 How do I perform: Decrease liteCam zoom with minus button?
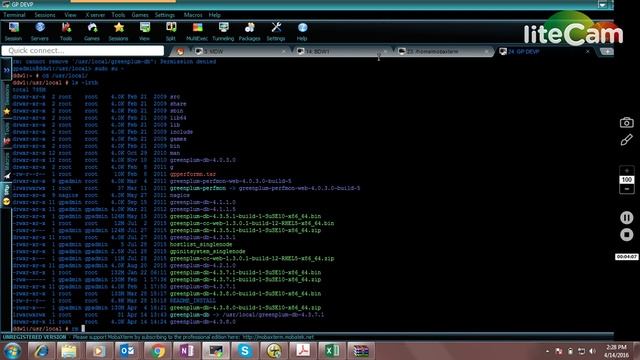[x=627, y=189]
